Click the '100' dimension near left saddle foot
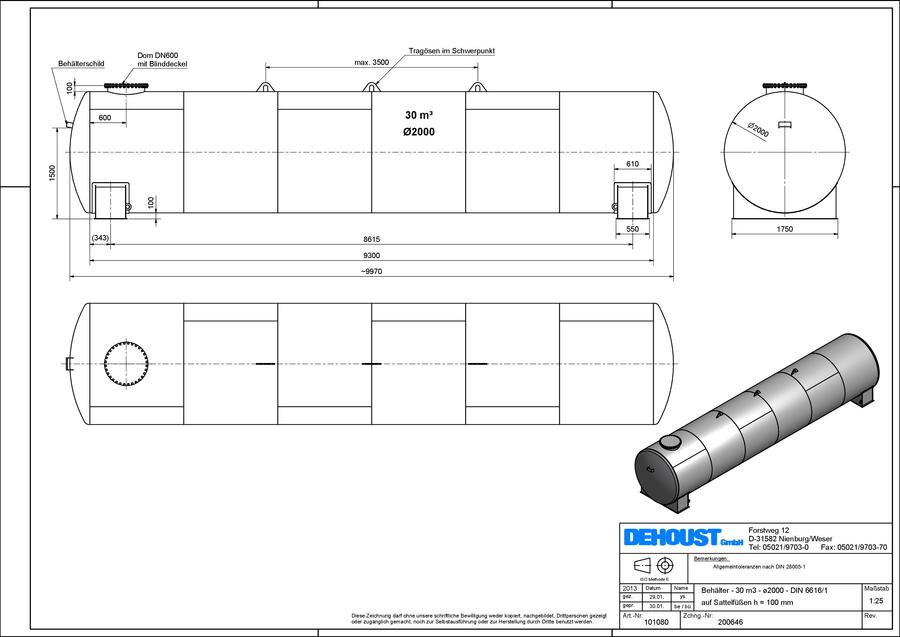Viewport: 900px width, 637px height. 151,203
